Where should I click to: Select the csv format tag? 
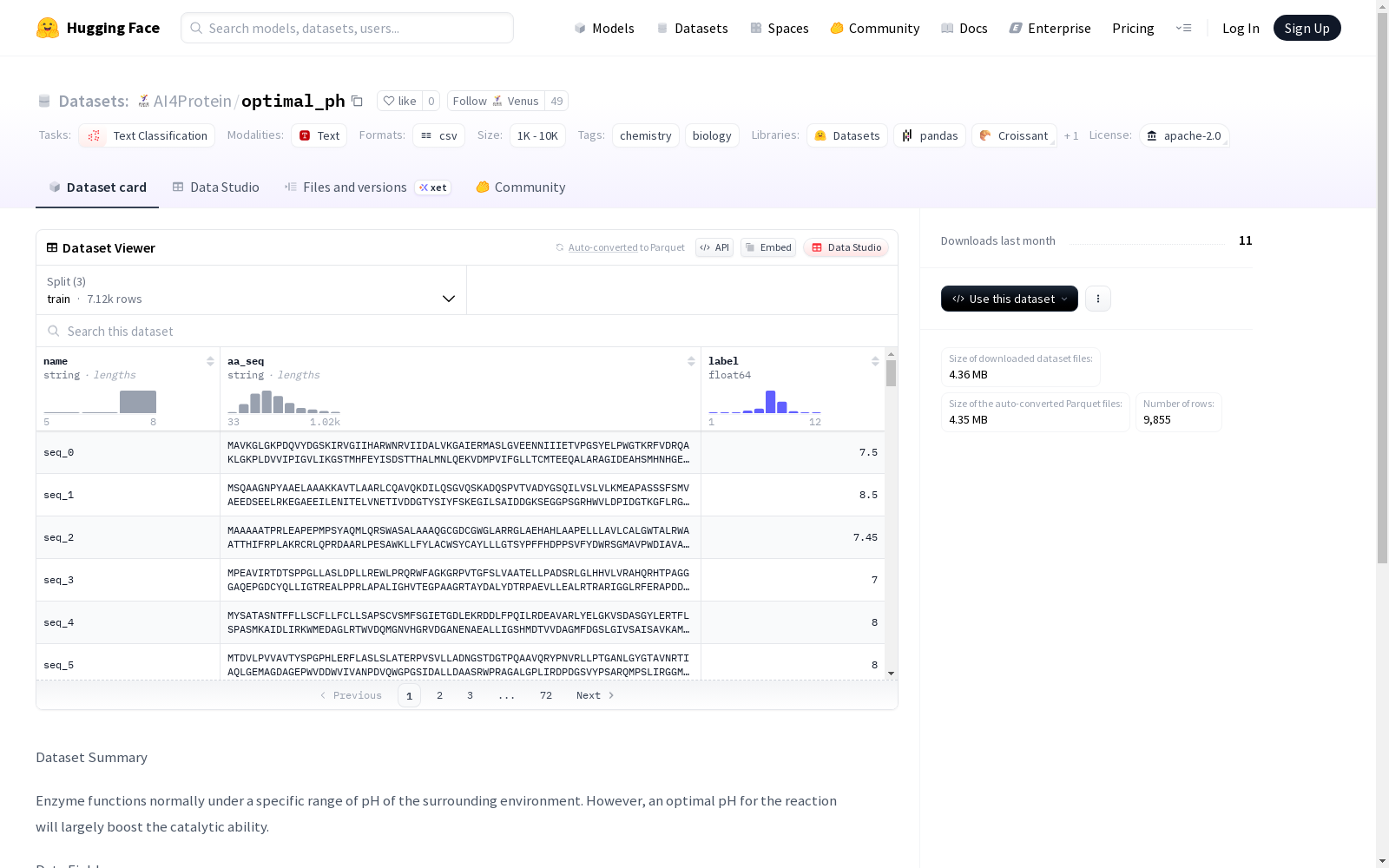[x=438, y=135]
